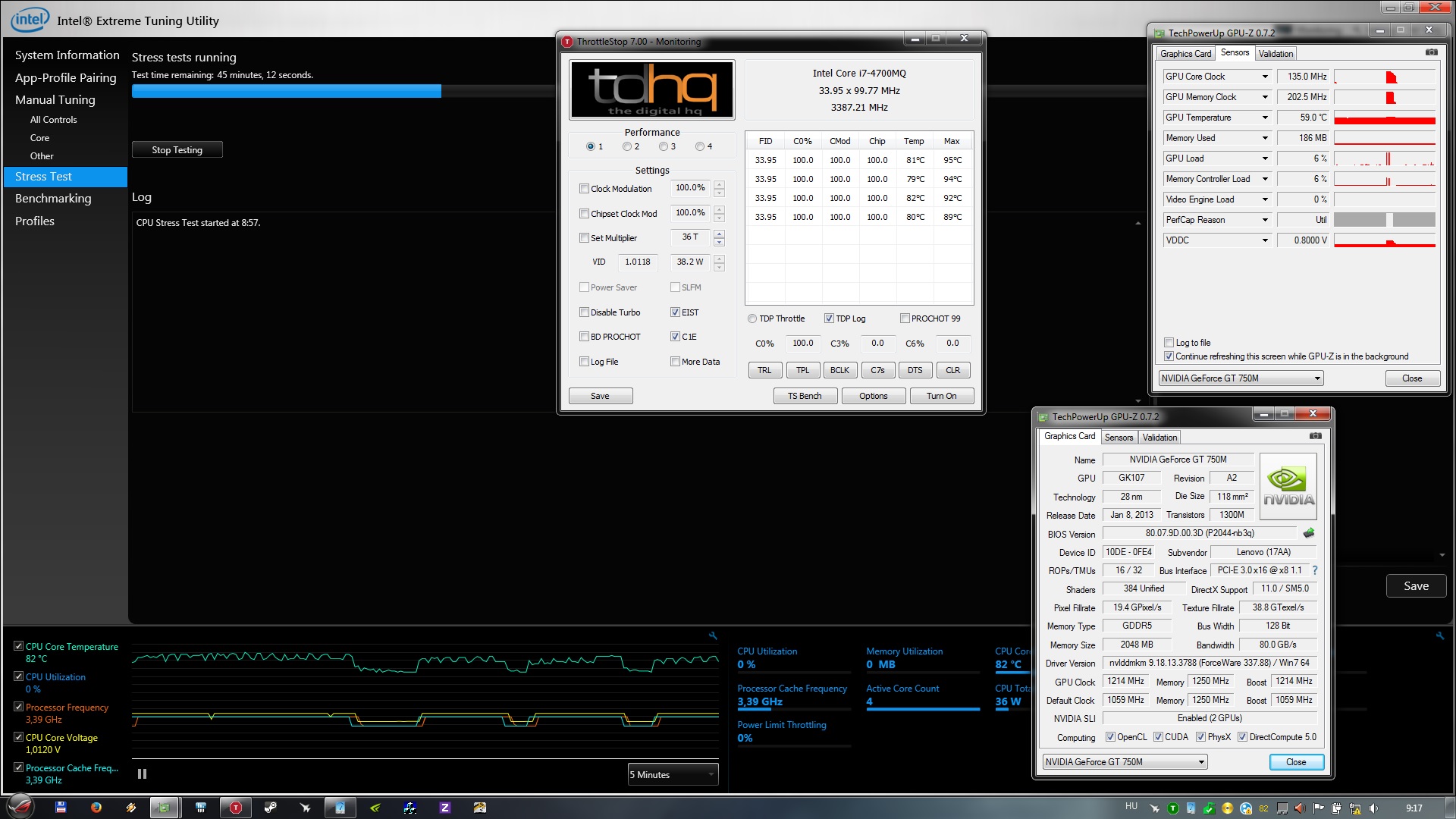Screen dimensions: 1456x819
Task: Click BIOS version save chip icon
Action: (x=1308, y=533)
